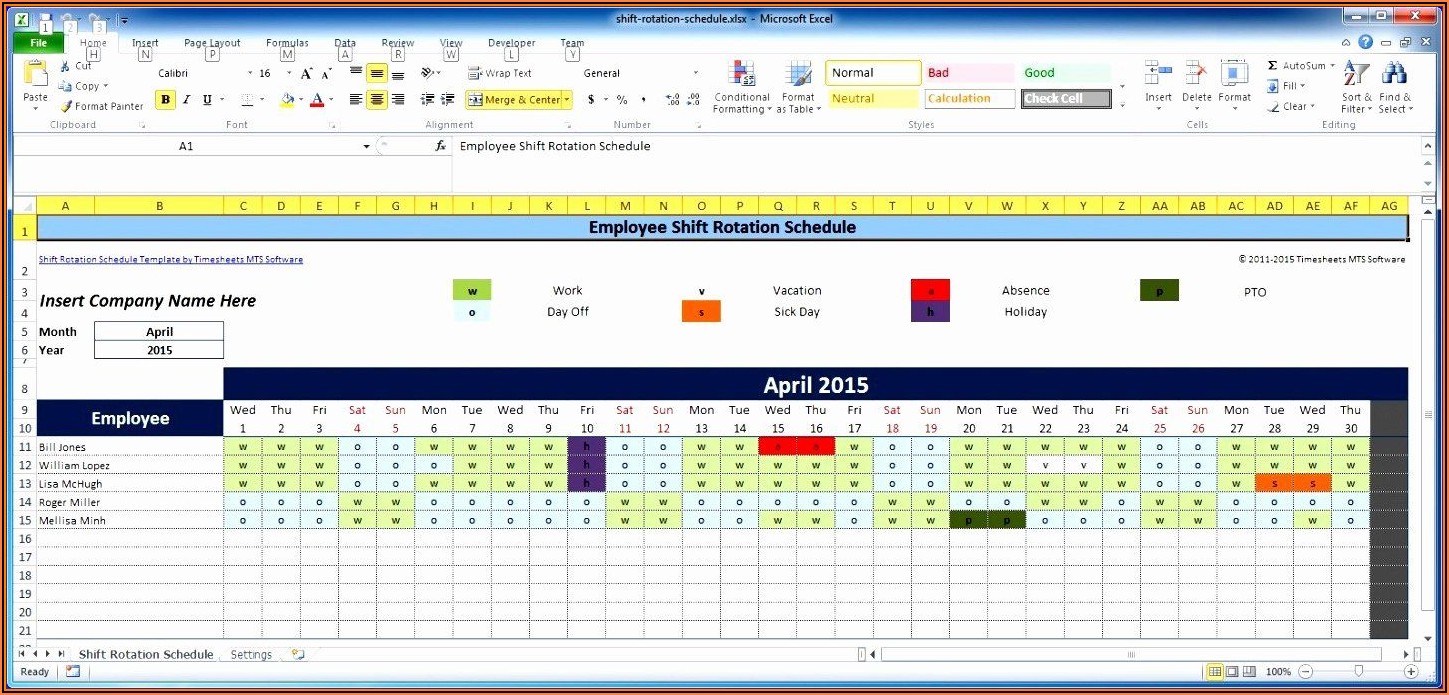Open the Orientation text angle menu
The width and height of the screenshot is (1449, 695).
pos(430,73)
